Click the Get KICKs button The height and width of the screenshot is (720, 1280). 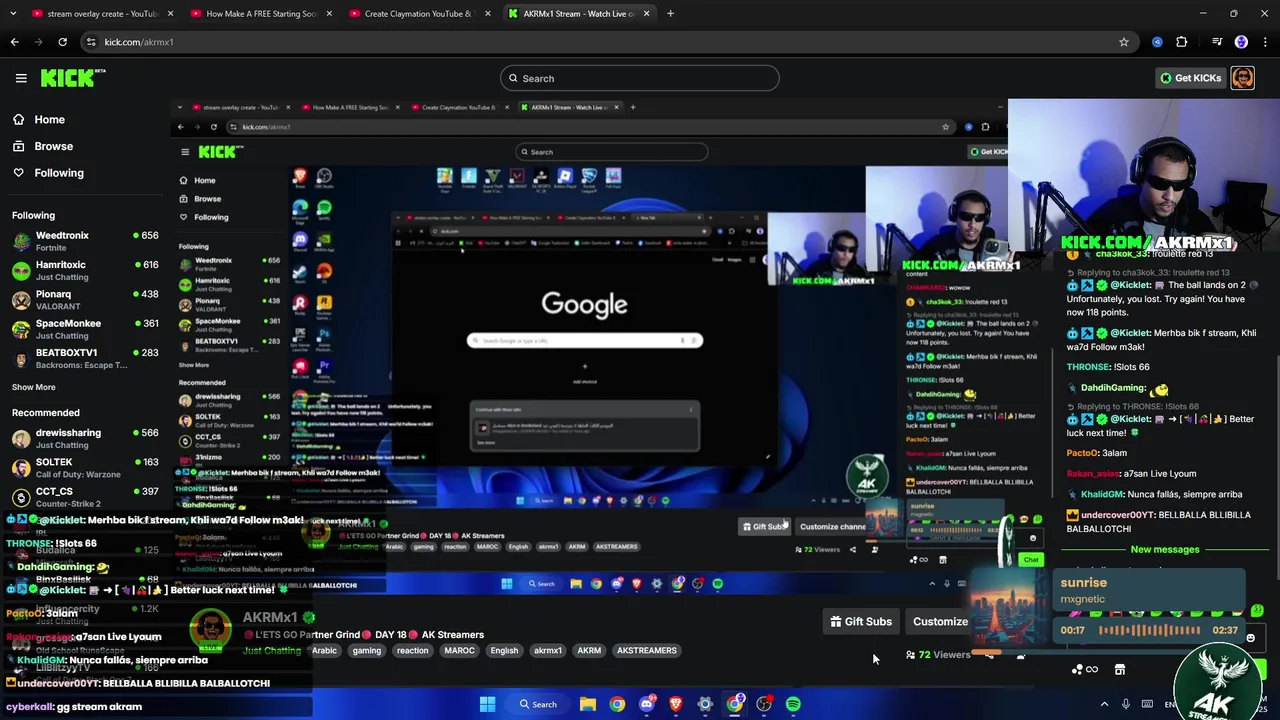click(x=1190, y=78)
